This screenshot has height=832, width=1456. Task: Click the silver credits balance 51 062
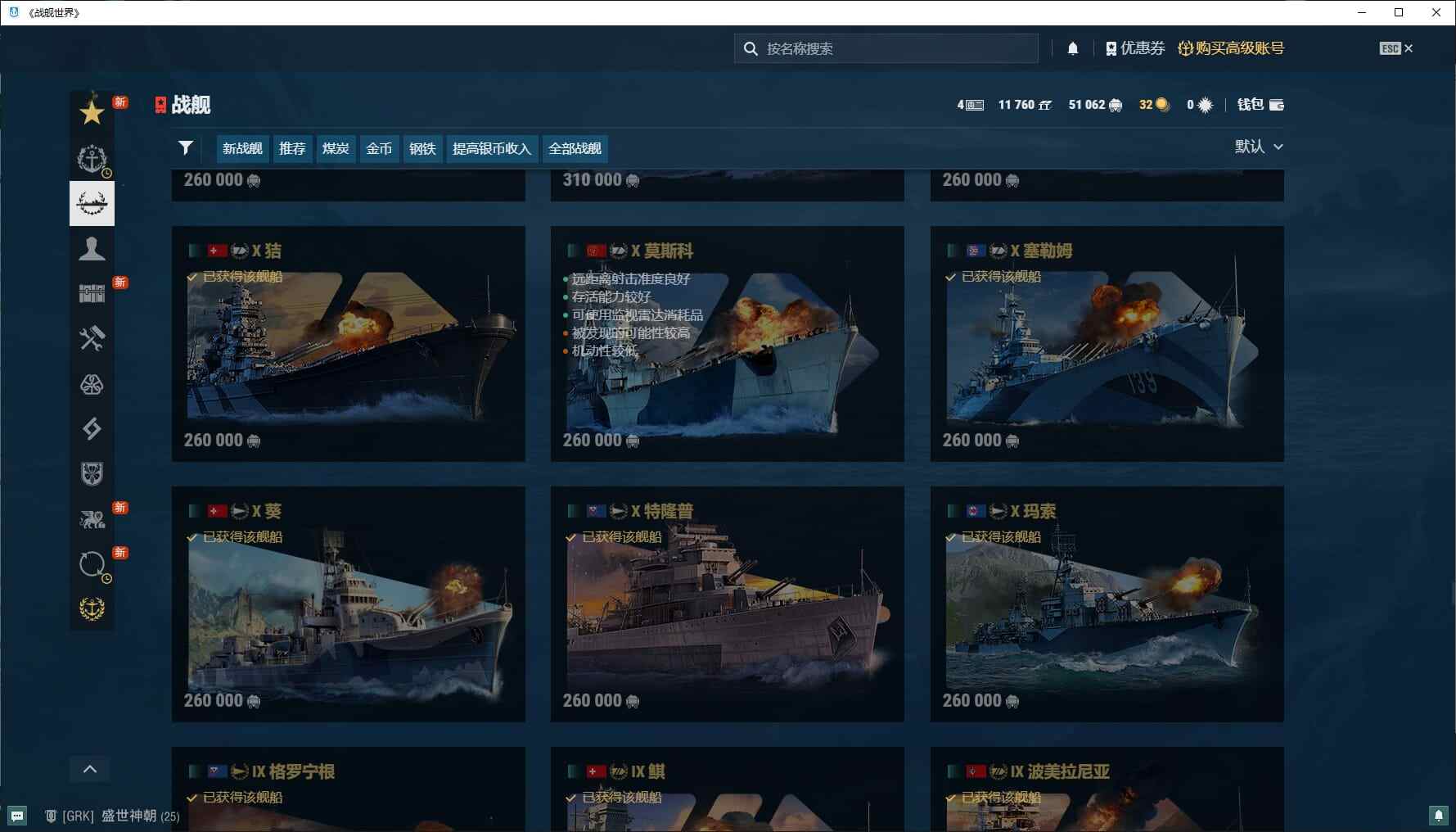[1095, 105]
